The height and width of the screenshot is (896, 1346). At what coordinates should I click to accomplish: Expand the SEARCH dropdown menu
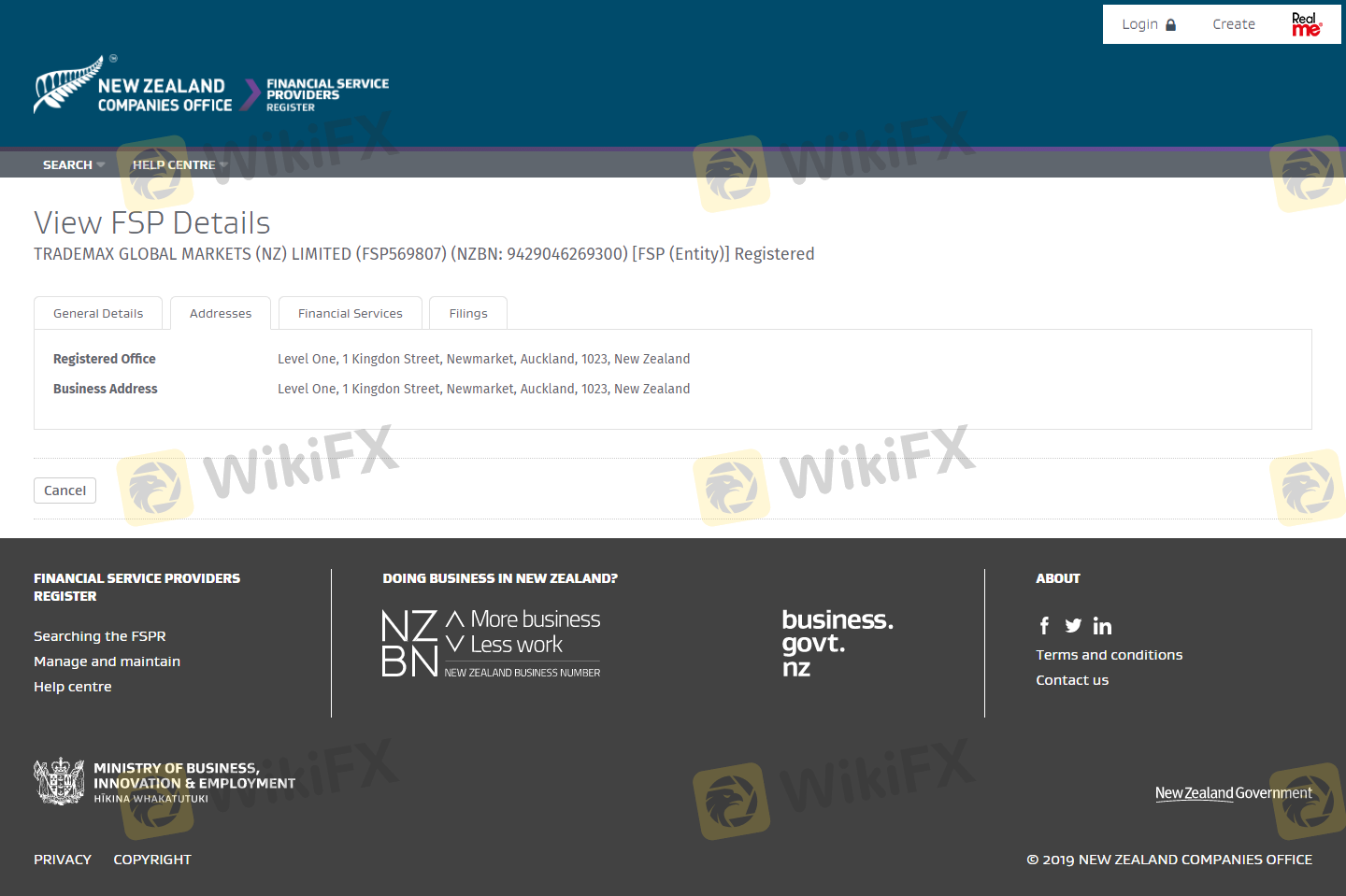(x=73, y=164)
